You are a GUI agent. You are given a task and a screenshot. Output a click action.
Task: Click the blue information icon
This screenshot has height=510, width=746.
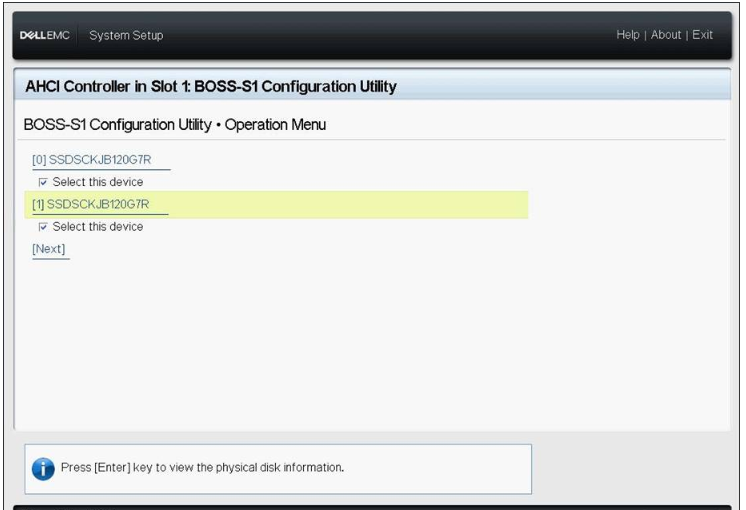(43, 469)
